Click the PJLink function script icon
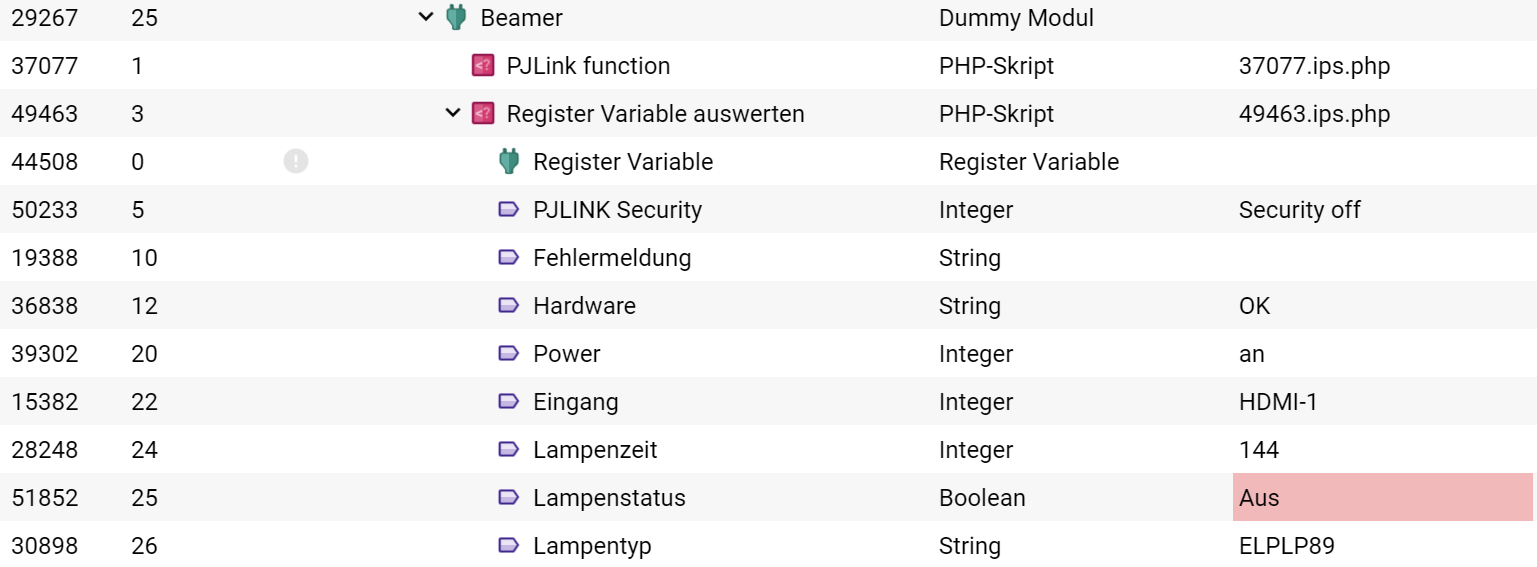The height and width of the screenshot is (567, 1537). pos(483,66)
